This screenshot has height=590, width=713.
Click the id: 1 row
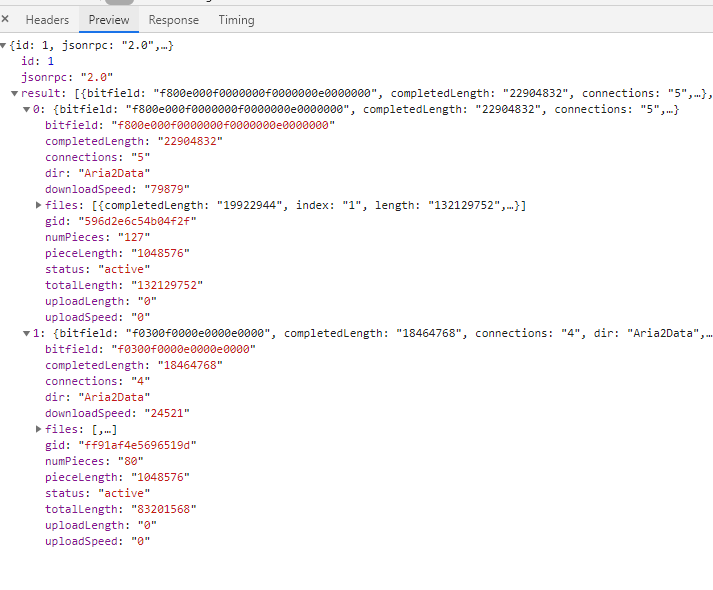(x=37, y=61)
